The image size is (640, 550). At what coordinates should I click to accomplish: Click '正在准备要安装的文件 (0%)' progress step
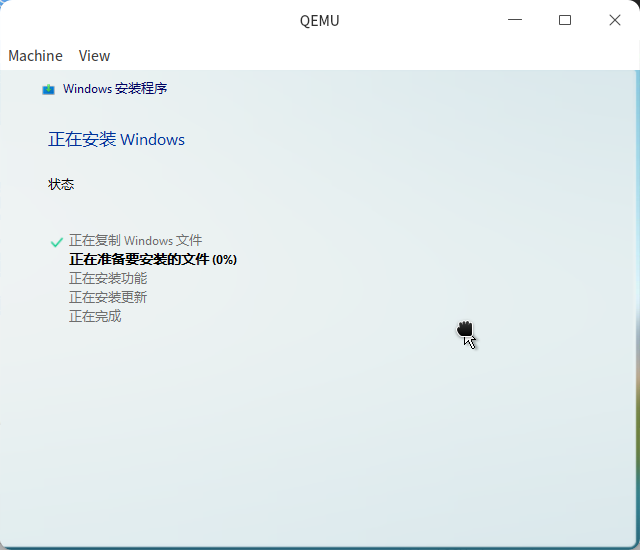tap(153, 259)
